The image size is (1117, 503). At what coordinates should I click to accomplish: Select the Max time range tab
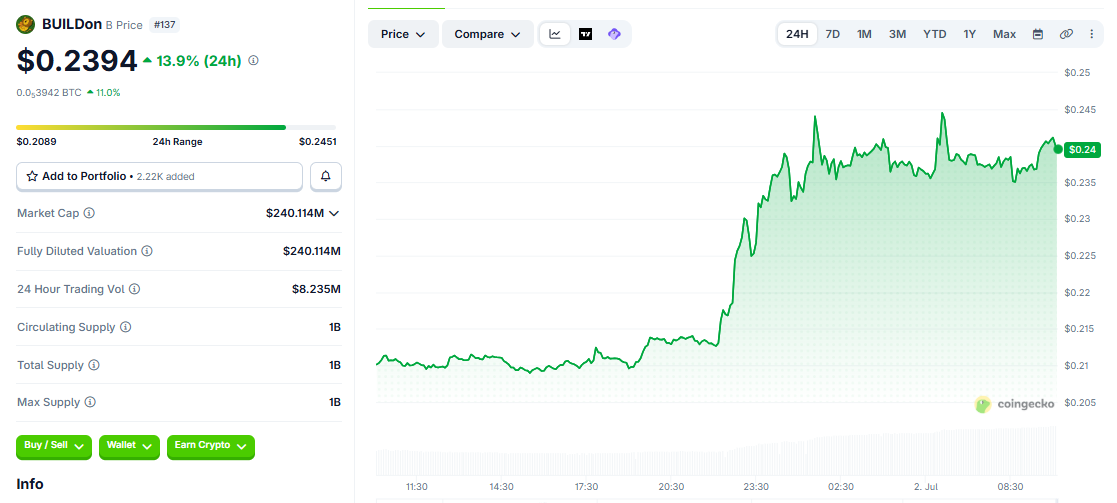pyautogui.click(x=1004, y=34)
